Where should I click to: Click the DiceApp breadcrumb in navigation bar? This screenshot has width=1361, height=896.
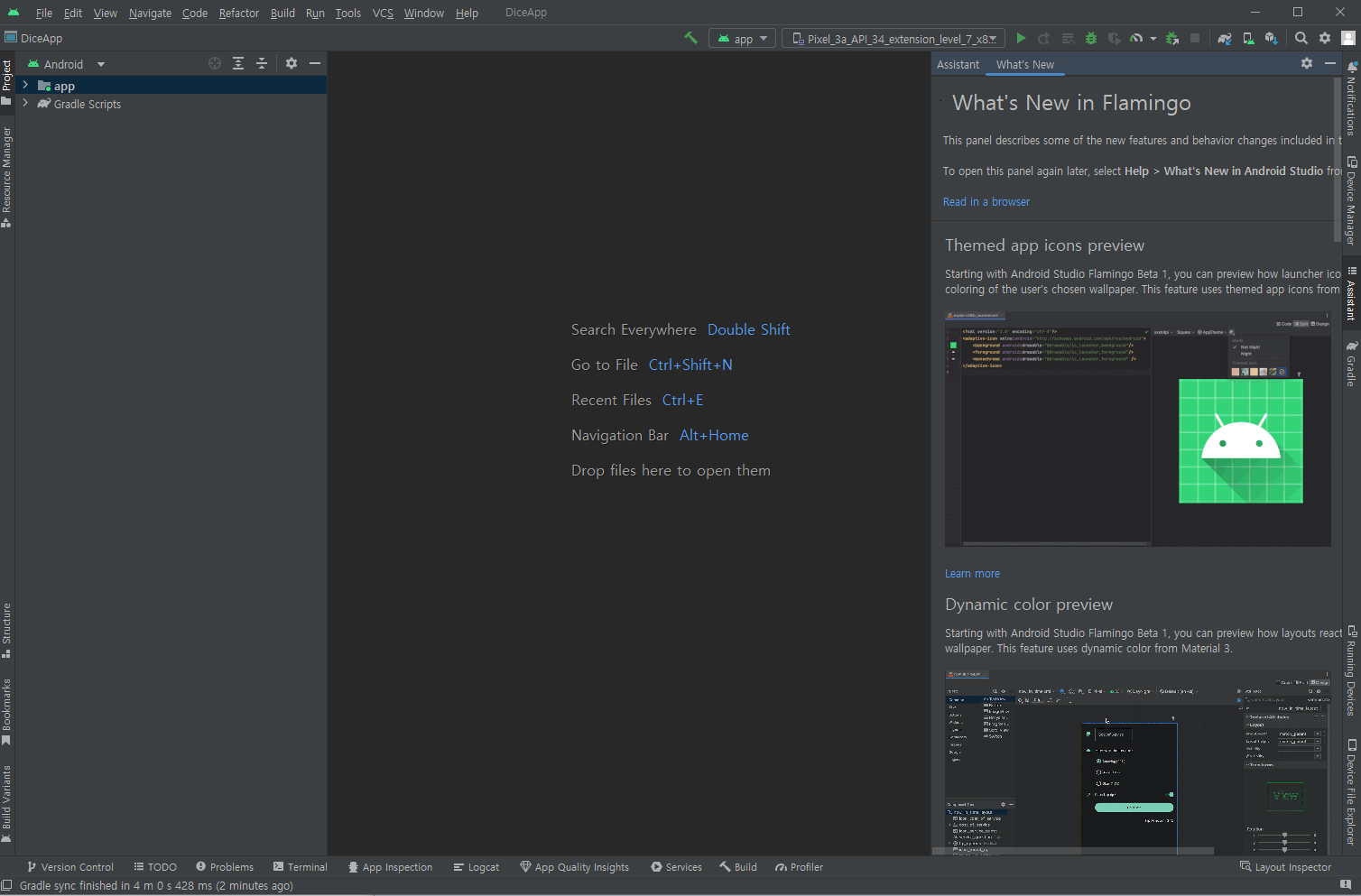click(x=33, y=38)
